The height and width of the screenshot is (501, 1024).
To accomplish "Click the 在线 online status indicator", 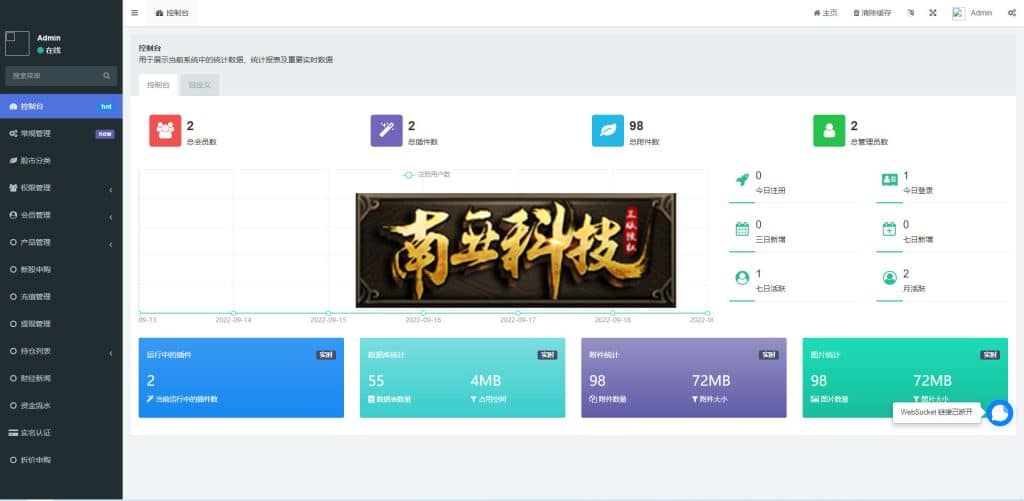I will (49, 50).
